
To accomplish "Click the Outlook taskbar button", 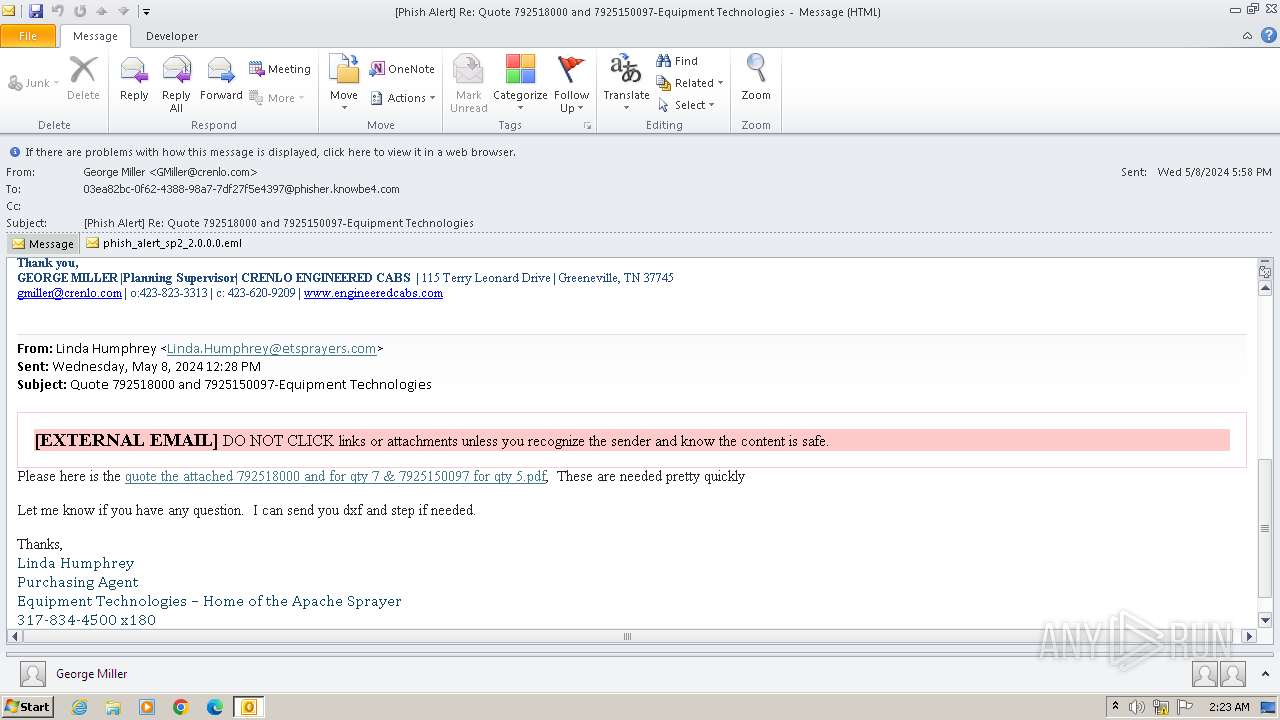I will [249, 707].
